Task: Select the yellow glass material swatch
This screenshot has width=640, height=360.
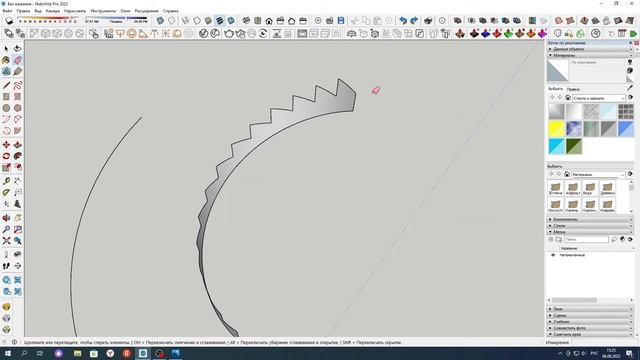Action: pos(556,129)
